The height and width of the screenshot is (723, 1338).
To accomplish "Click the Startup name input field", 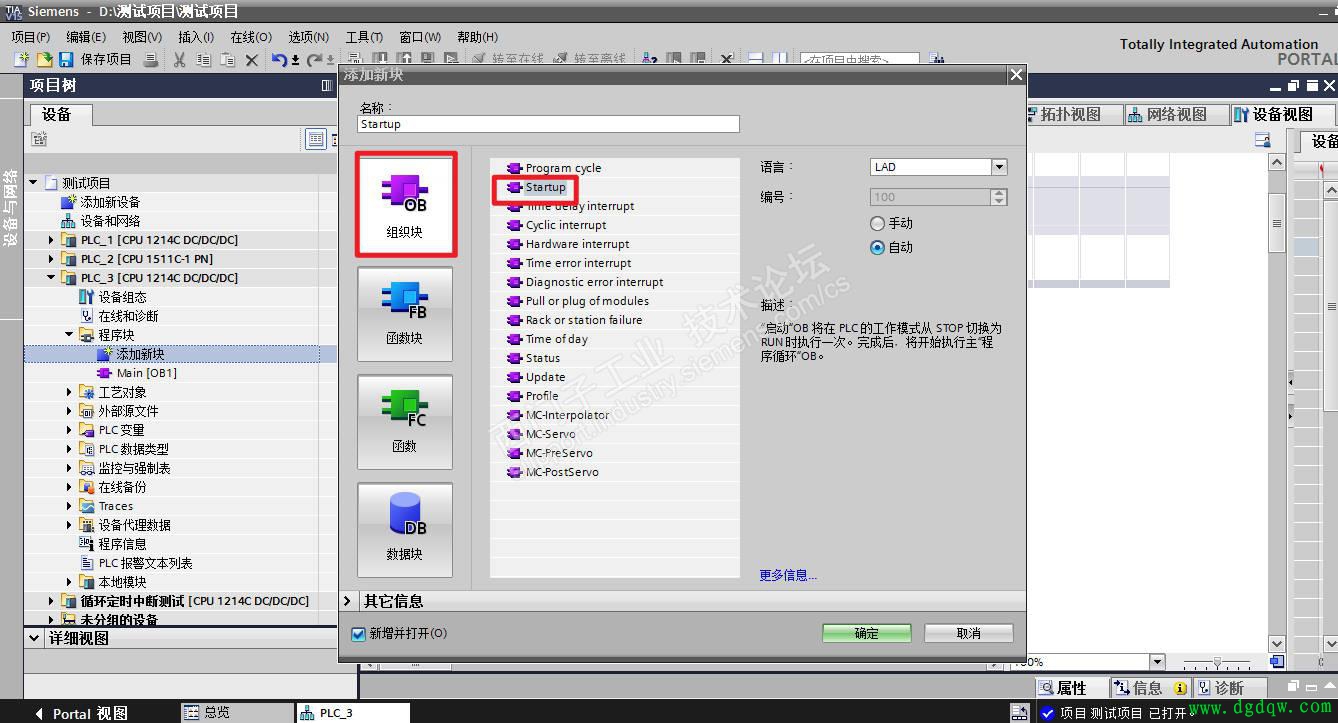I will coord(548,123).
